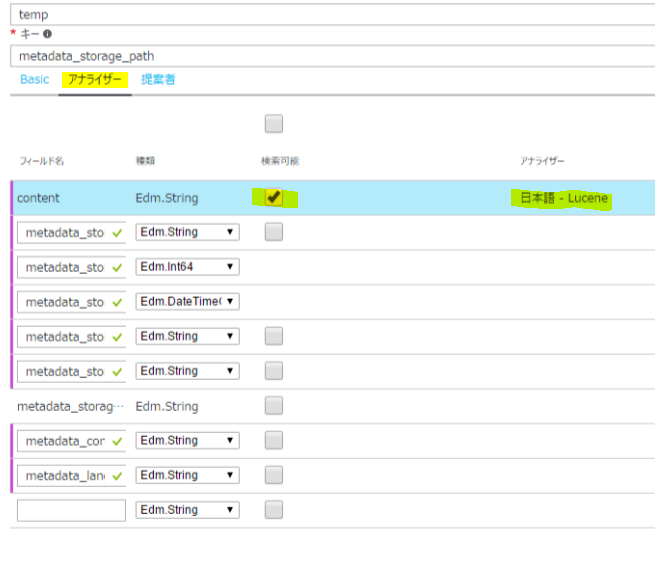Screen dimensions: 655x582
Task: Click the 検索可能 column header
Action: [280, 161]
